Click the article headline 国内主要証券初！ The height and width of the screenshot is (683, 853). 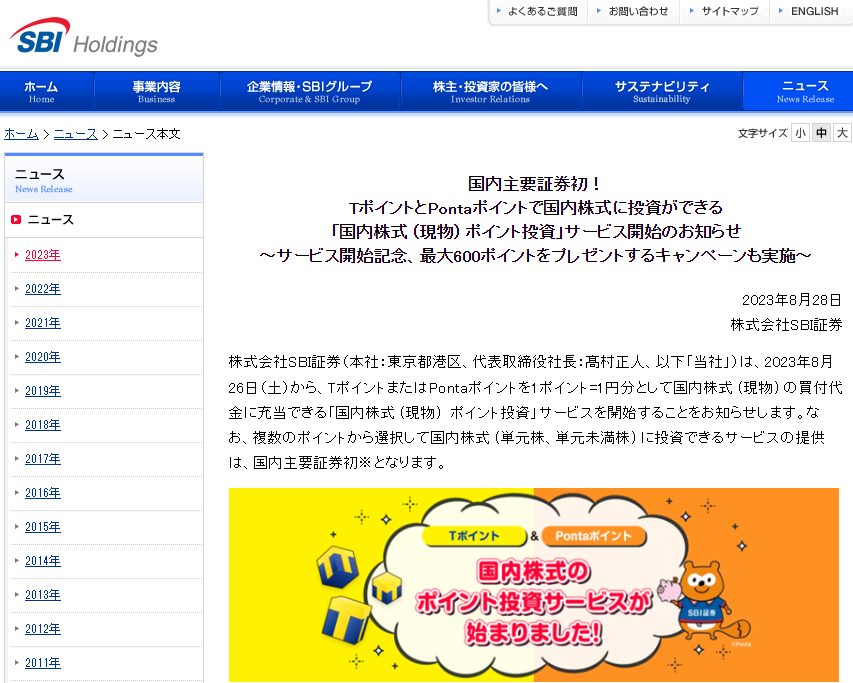pyautogui.click(x=534, y=184)
